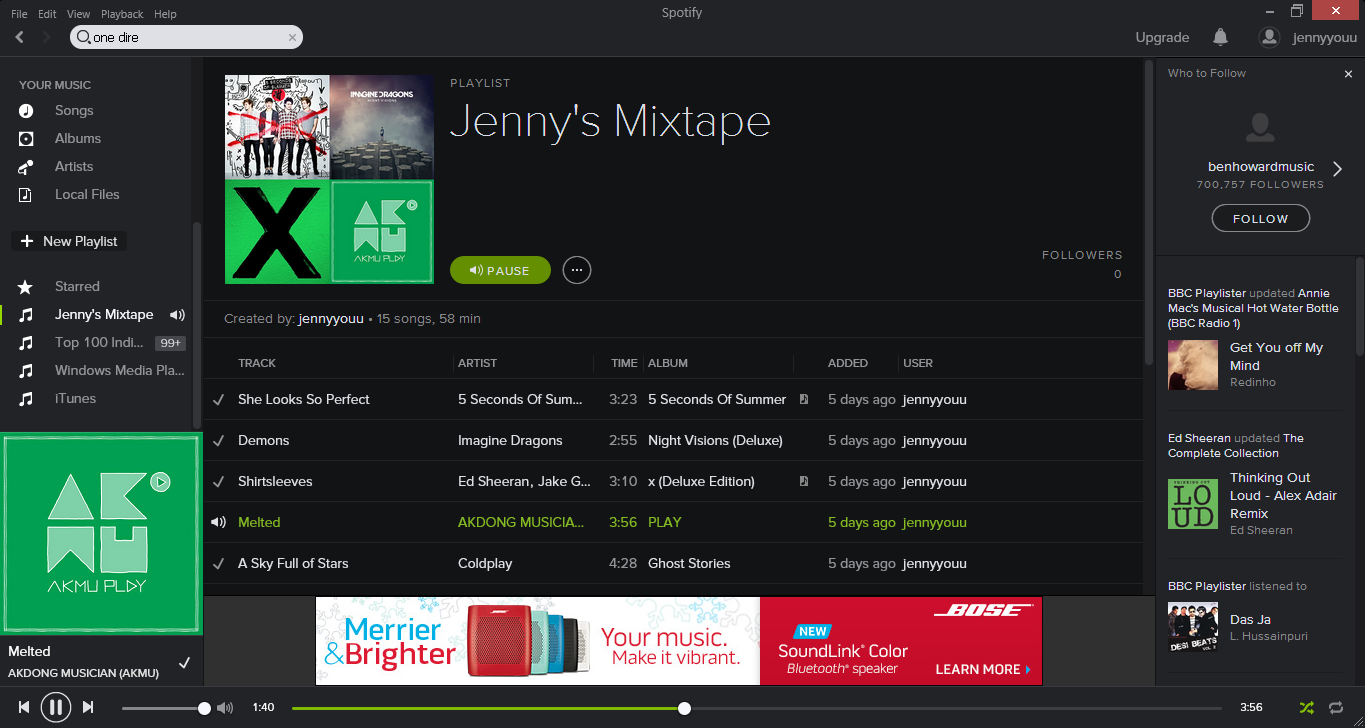Click the Upgrade link
The height and width of the screenshot is (728, 1365).
pos(1162,37)
